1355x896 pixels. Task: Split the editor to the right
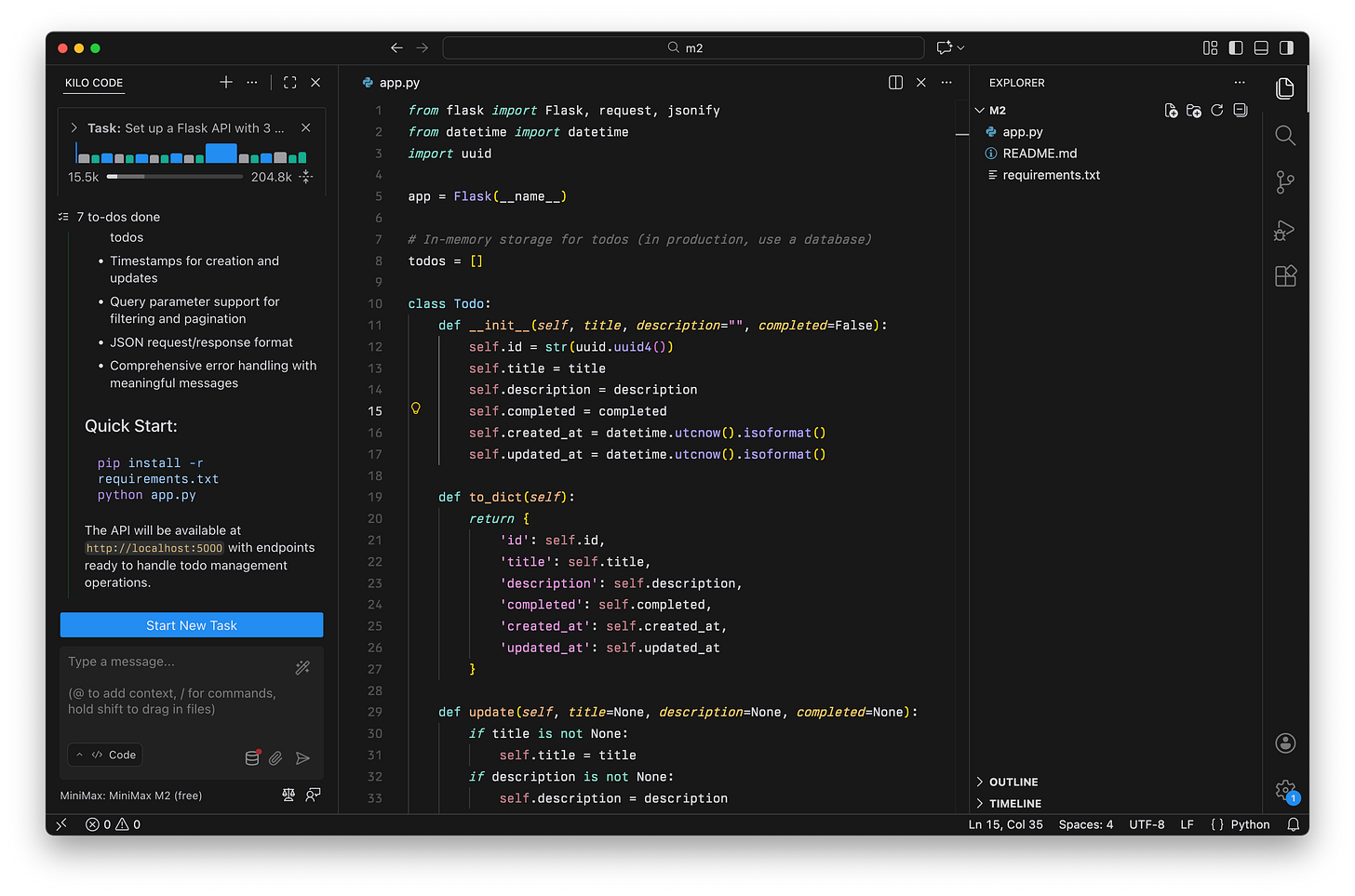tap(895, 83)
